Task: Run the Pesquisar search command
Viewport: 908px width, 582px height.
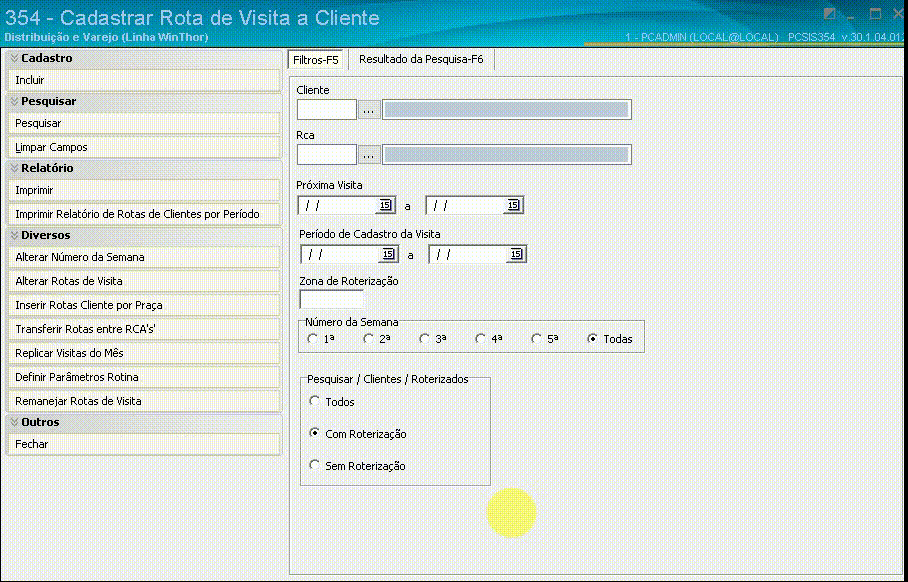Action: [x=143, y=123]
